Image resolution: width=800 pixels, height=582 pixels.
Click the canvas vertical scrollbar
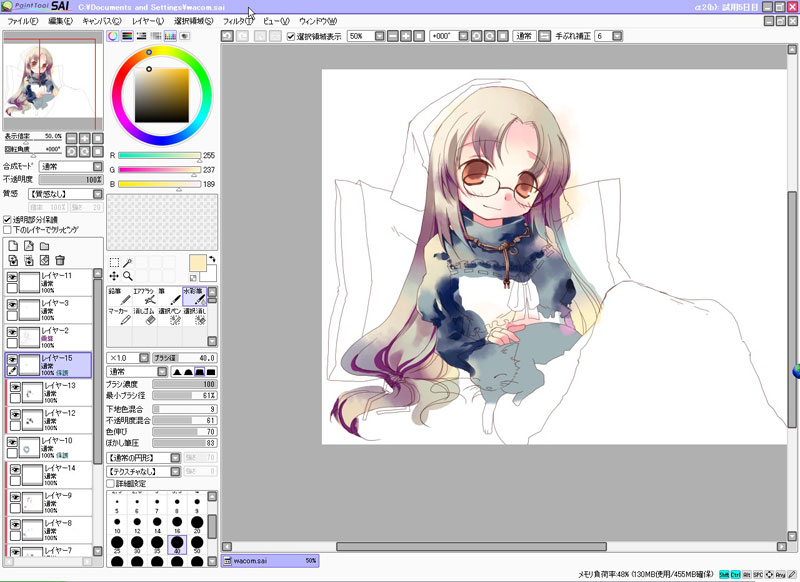[792, 310]
